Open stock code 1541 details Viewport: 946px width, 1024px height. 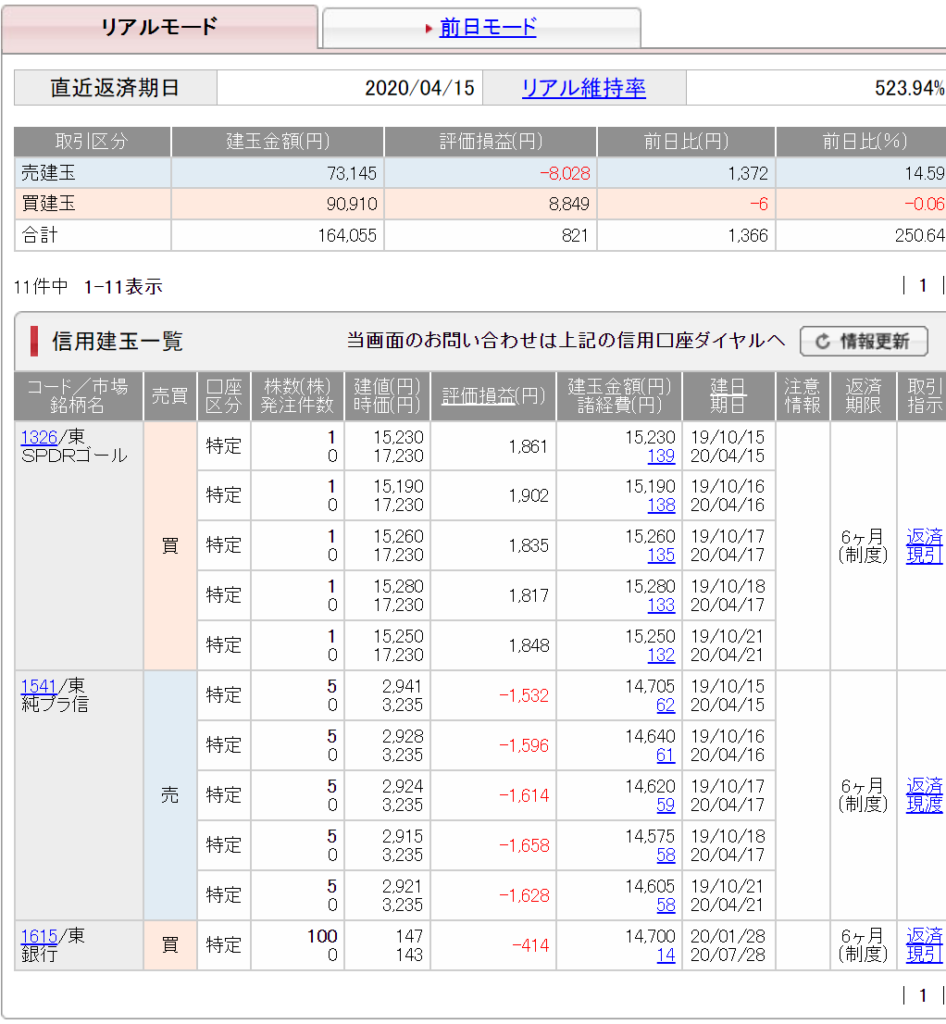39,686
